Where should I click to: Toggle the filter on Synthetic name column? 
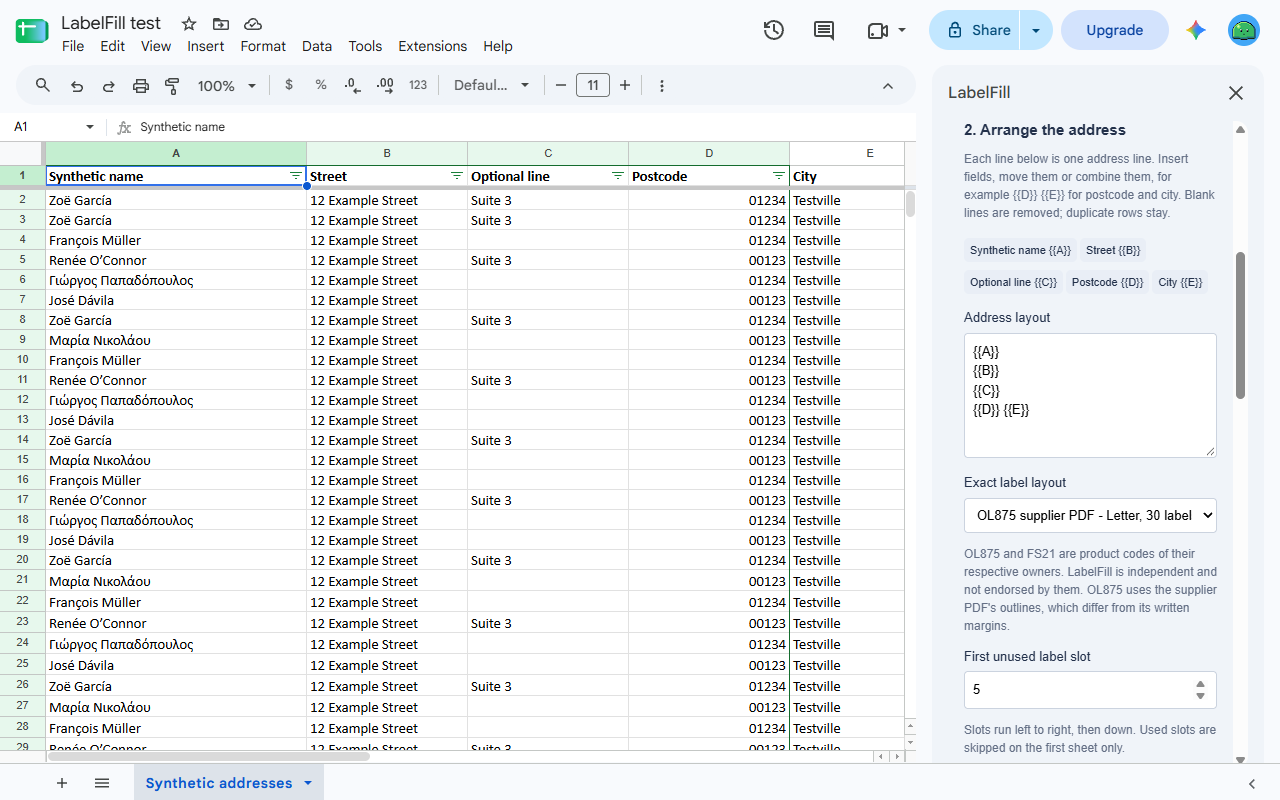click(x=296, y=175)
